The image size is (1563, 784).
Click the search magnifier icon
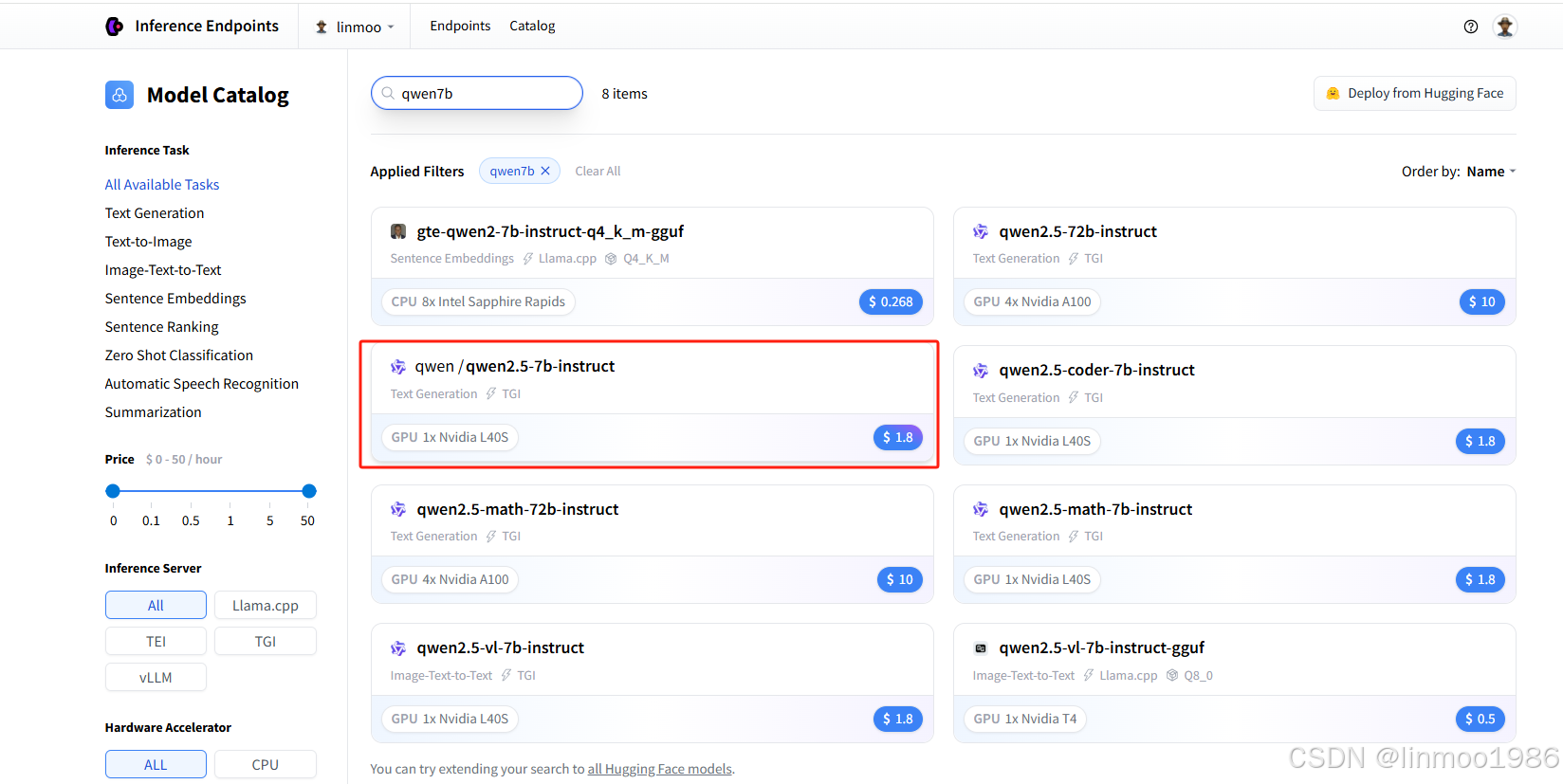[388, 93]
